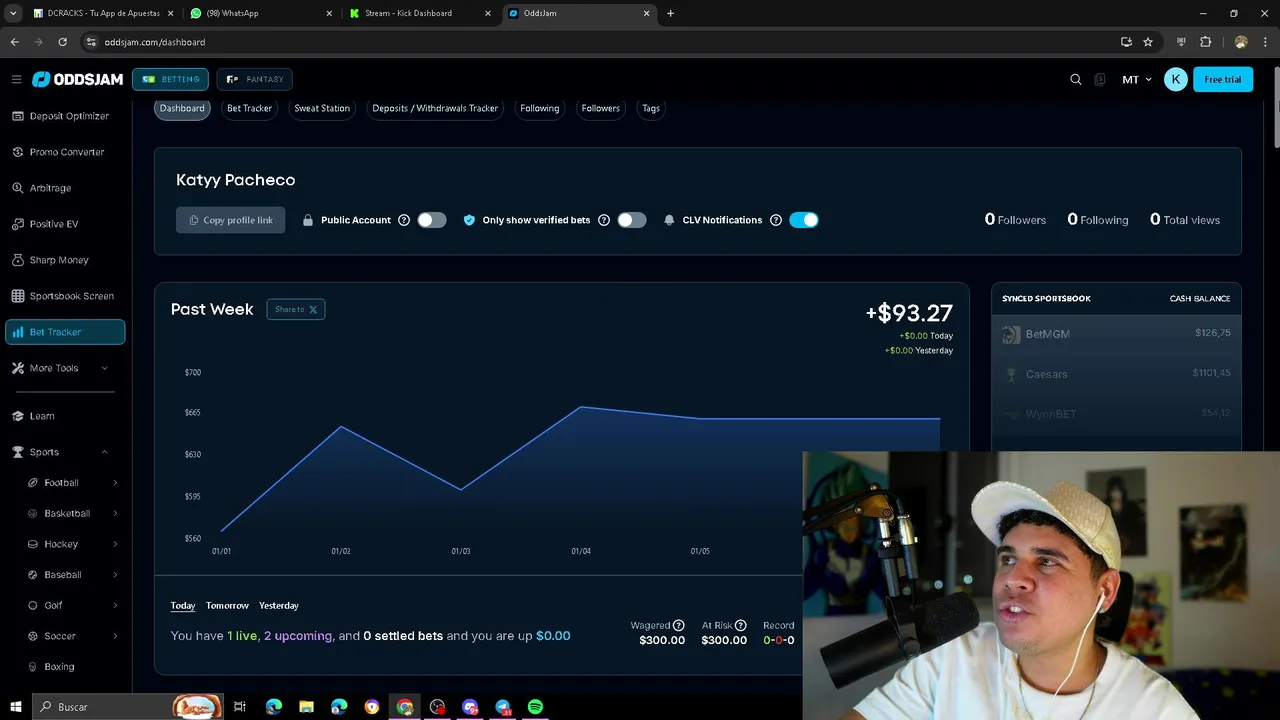Click Share to X button

296,309
